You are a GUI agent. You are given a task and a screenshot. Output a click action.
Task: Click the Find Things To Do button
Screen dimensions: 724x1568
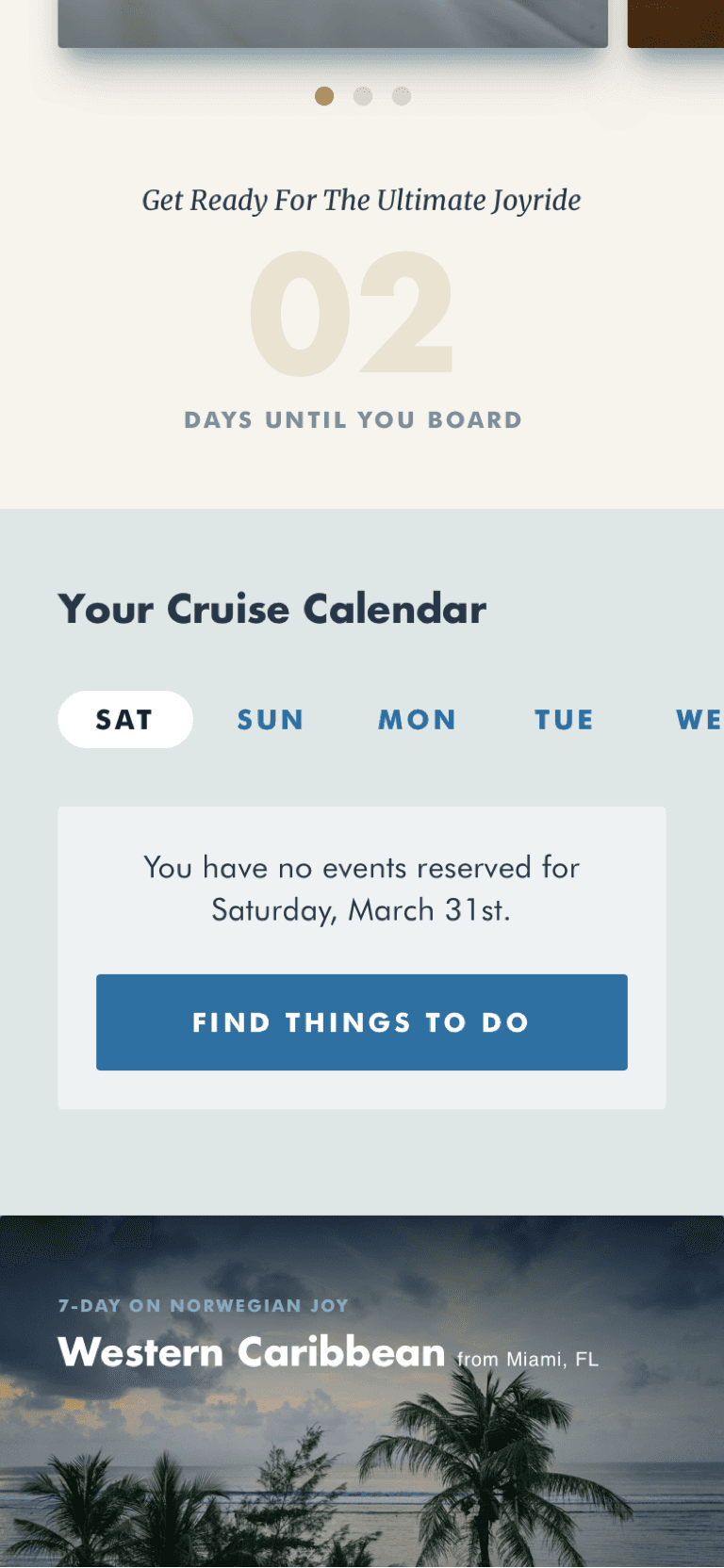[362, 1022]
